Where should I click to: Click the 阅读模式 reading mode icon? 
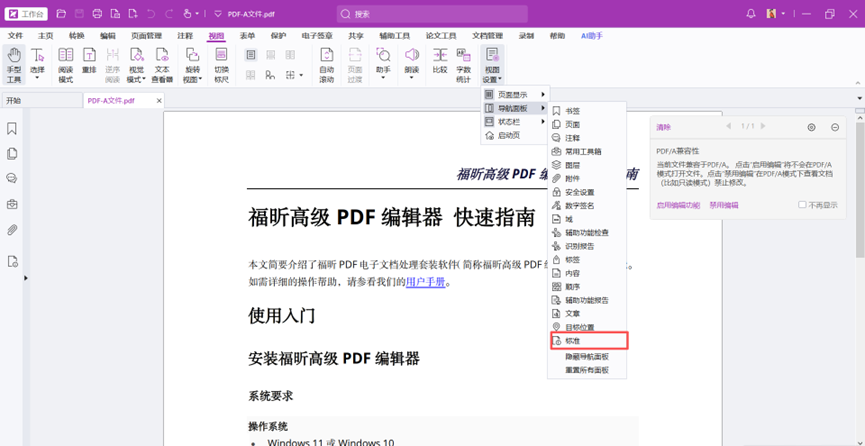65,65
